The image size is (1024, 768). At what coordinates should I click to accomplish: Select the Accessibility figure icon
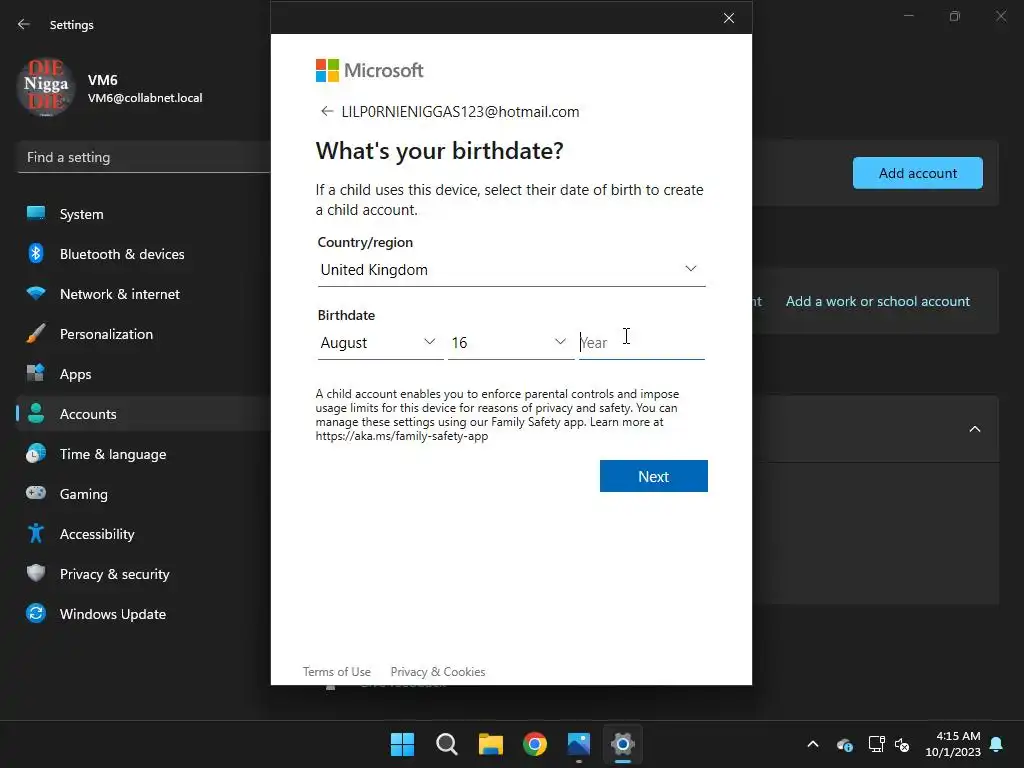pos(36,534)
